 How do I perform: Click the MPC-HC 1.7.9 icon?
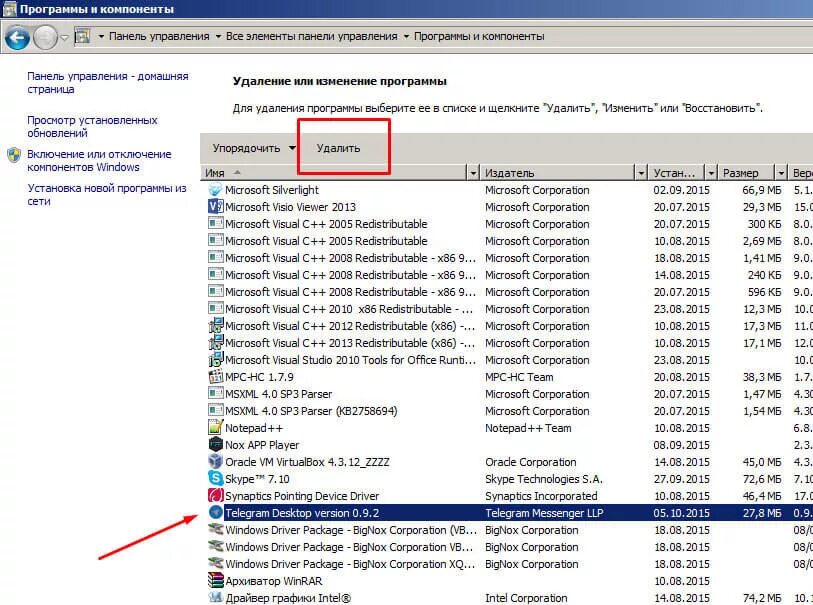(215, 377)
